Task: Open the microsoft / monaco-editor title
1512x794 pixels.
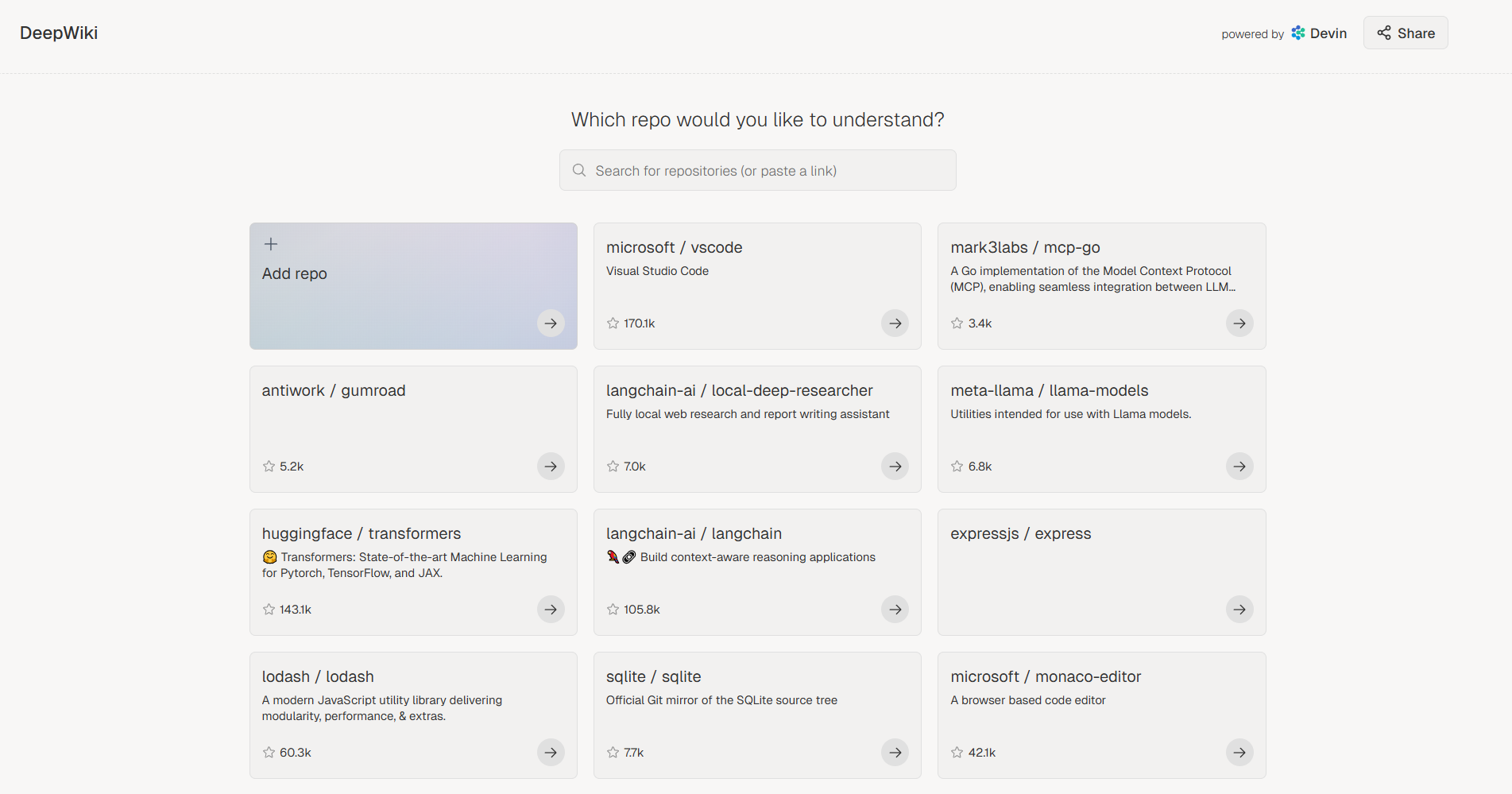Action: click(1046, 676)
